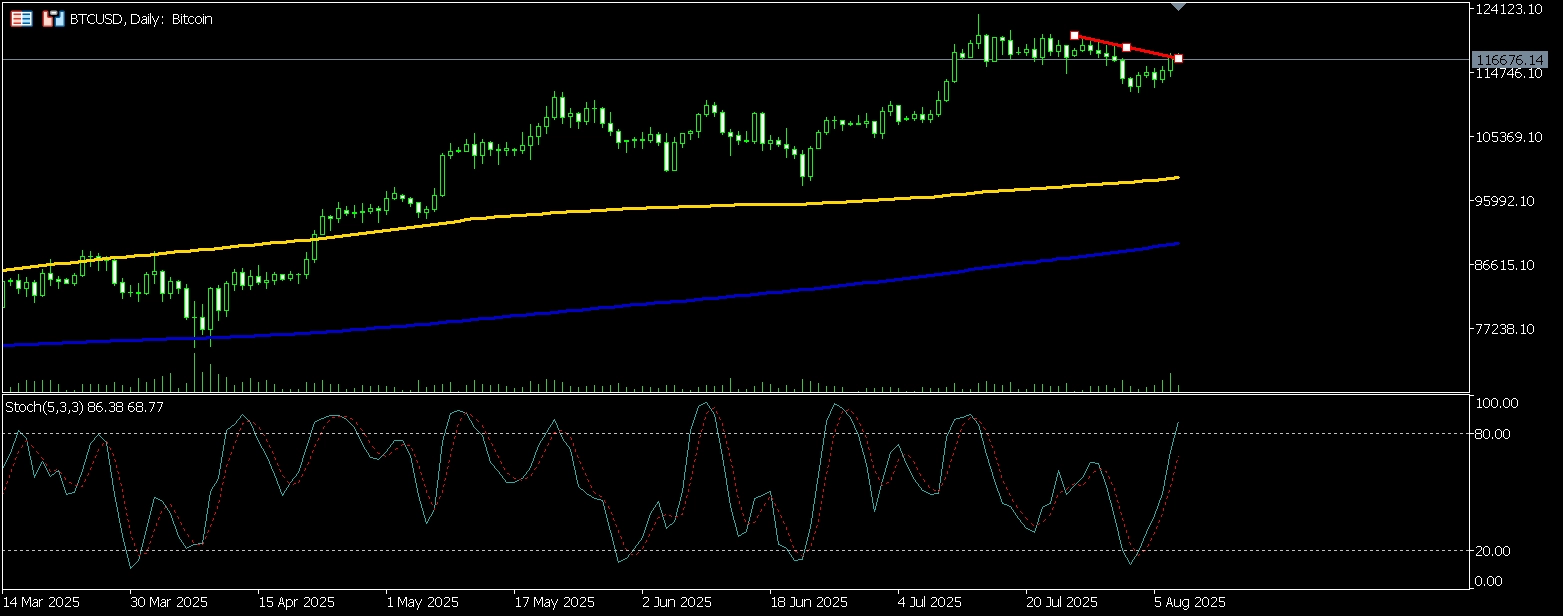Click the stochastic 20.00 level label
1563x616 pixels.
click(1498, 551)
